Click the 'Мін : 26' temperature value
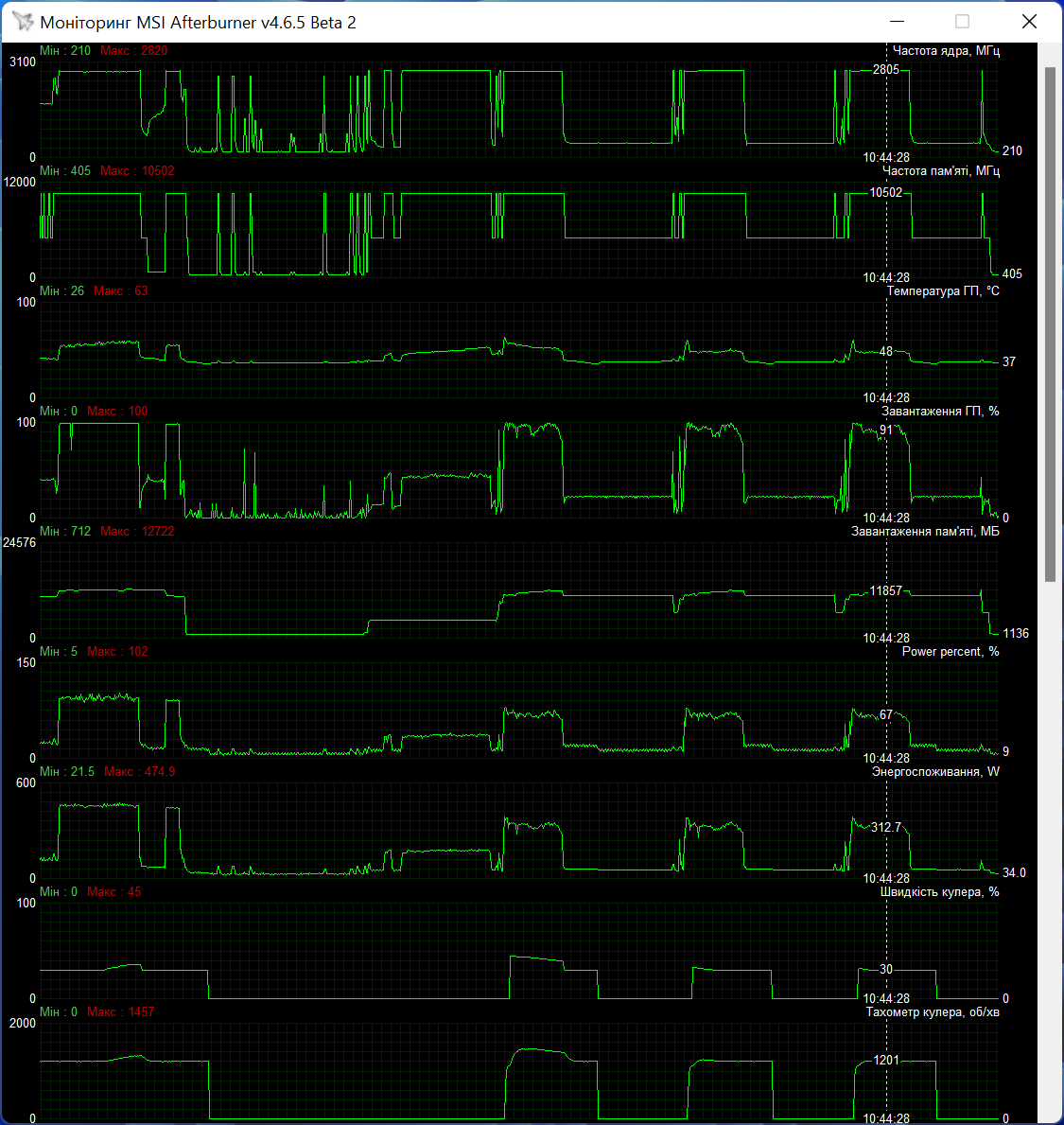 [61, 291]
